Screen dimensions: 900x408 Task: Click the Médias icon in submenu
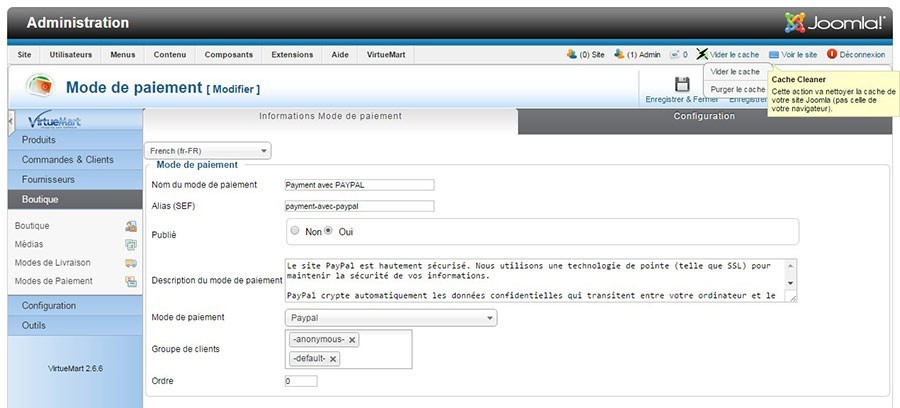(x=131, y=244)
